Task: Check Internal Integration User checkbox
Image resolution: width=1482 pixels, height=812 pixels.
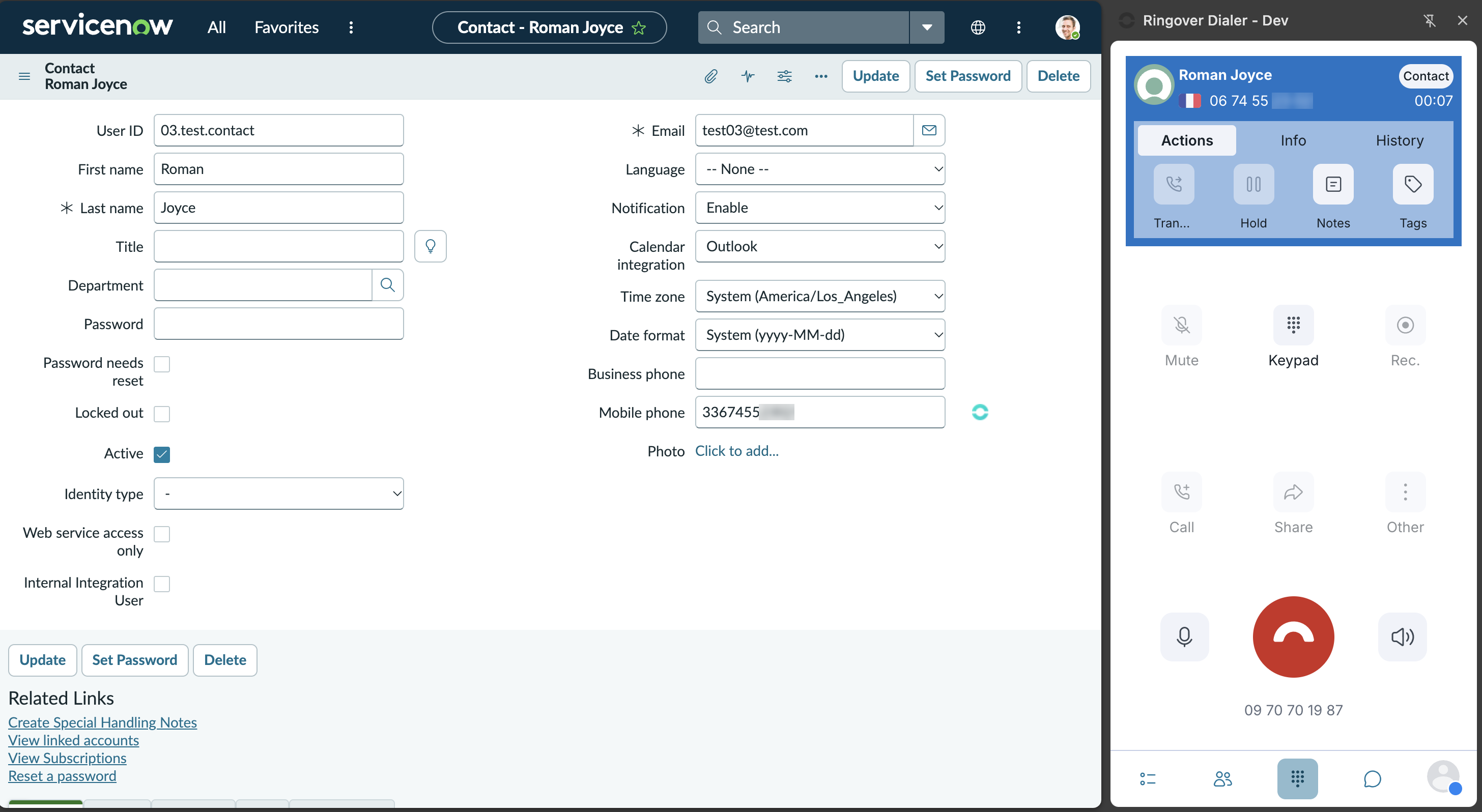Action: tap(162, 584)
